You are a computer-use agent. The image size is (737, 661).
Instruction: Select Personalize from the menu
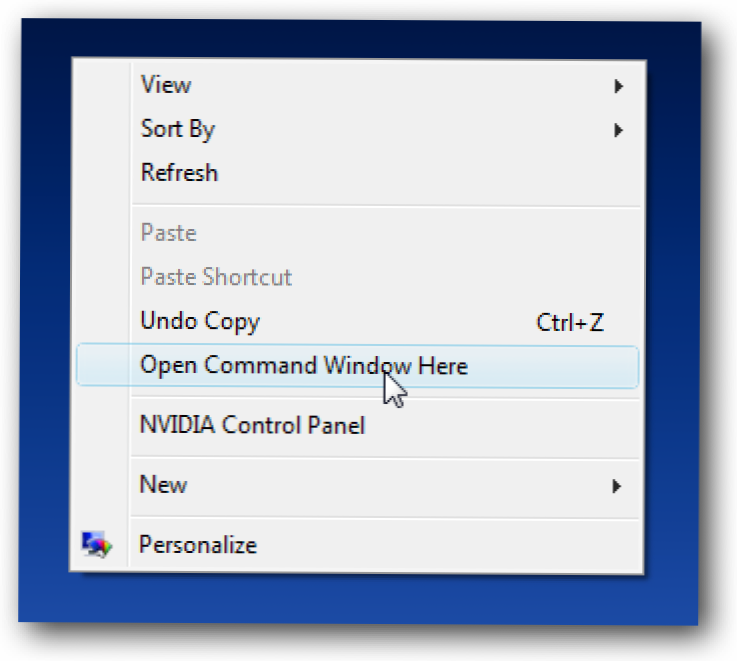[198, 545]
